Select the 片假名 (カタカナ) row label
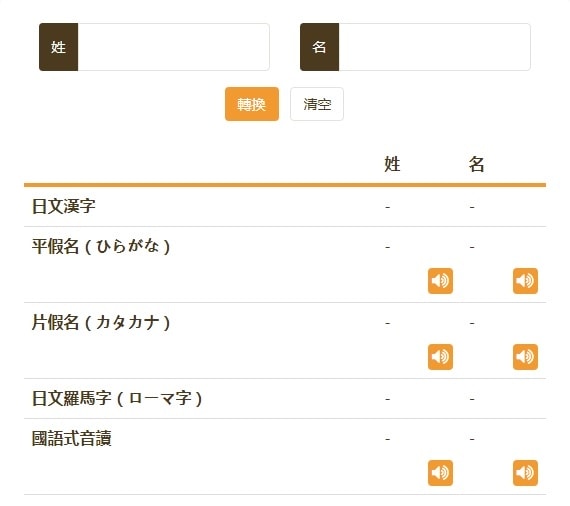Screen dimensions: 570x506 click(101, 322)
